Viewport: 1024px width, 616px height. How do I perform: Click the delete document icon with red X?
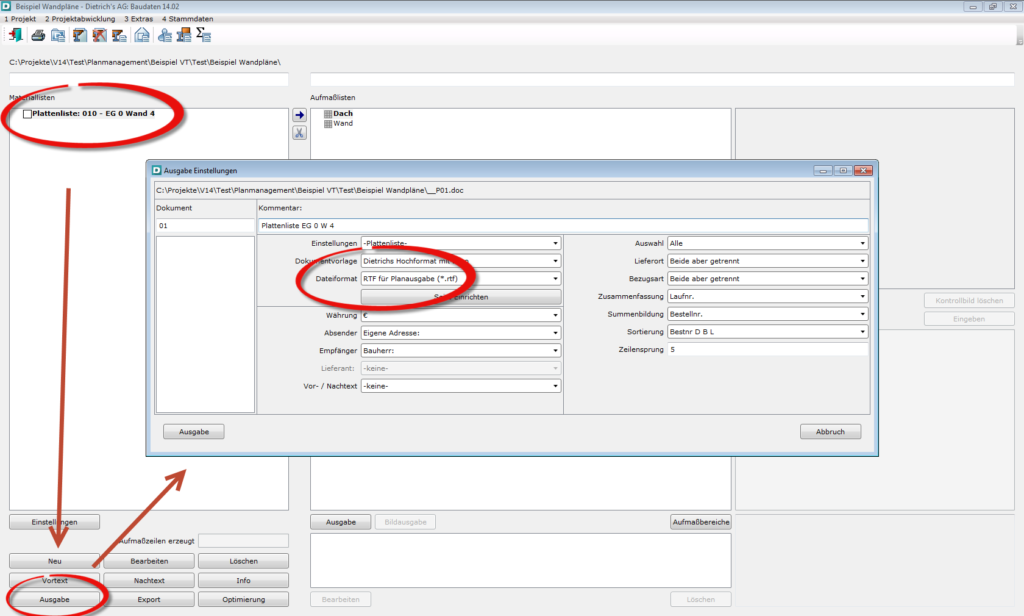[x=99, y=33]
